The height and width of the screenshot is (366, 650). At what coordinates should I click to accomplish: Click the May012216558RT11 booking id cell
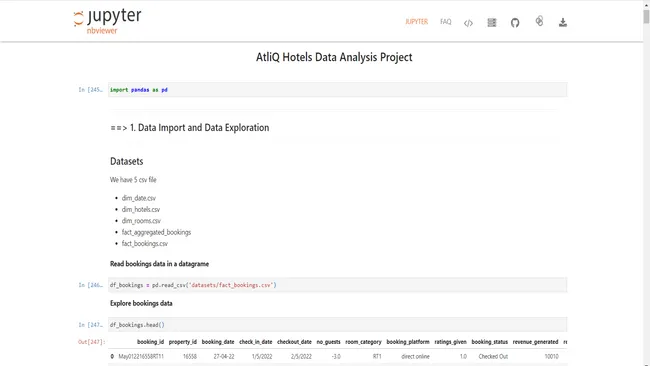point(141,356)
